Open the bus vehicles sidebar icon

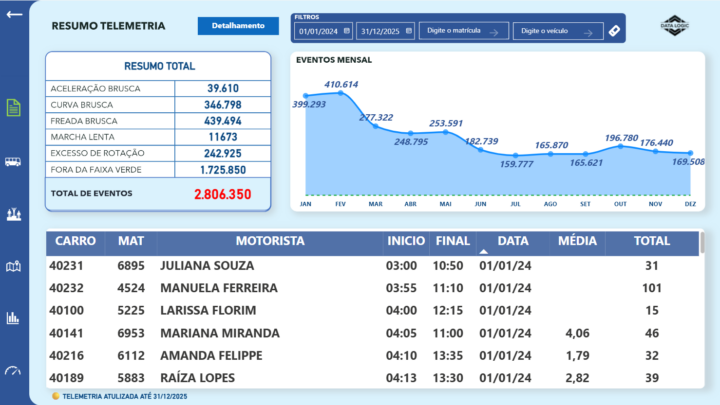click(x=14, y=161)
